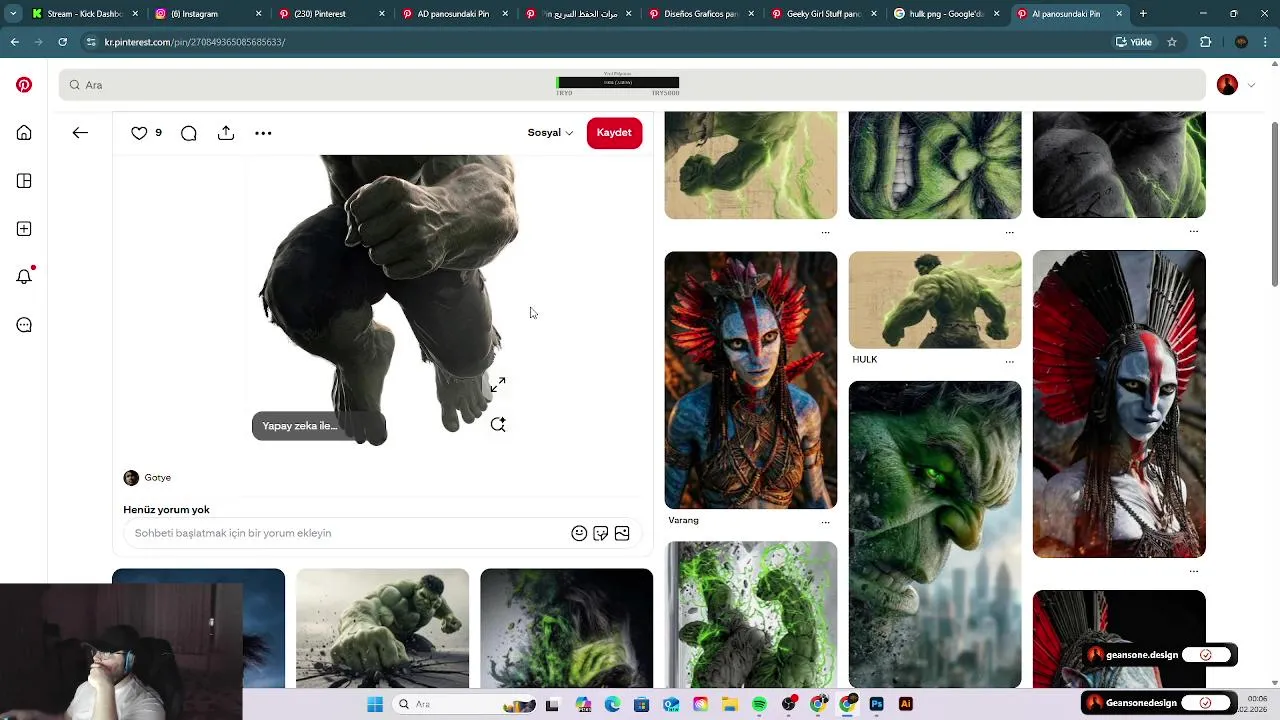The width and height of the screenshot is (1280, 720).
Task: Start visual search on the pin image
Action: [x=498, y=425]
